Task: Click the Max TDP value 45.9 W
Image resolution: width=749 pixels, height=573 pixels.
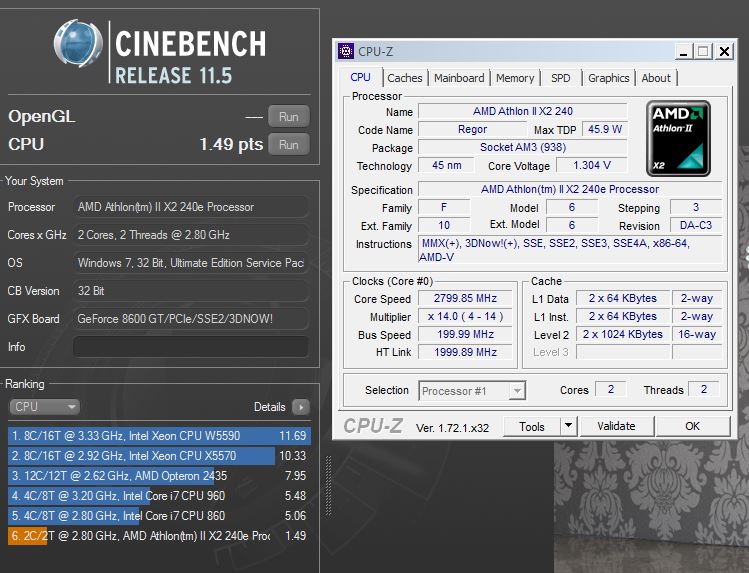Action: (605, 129)
